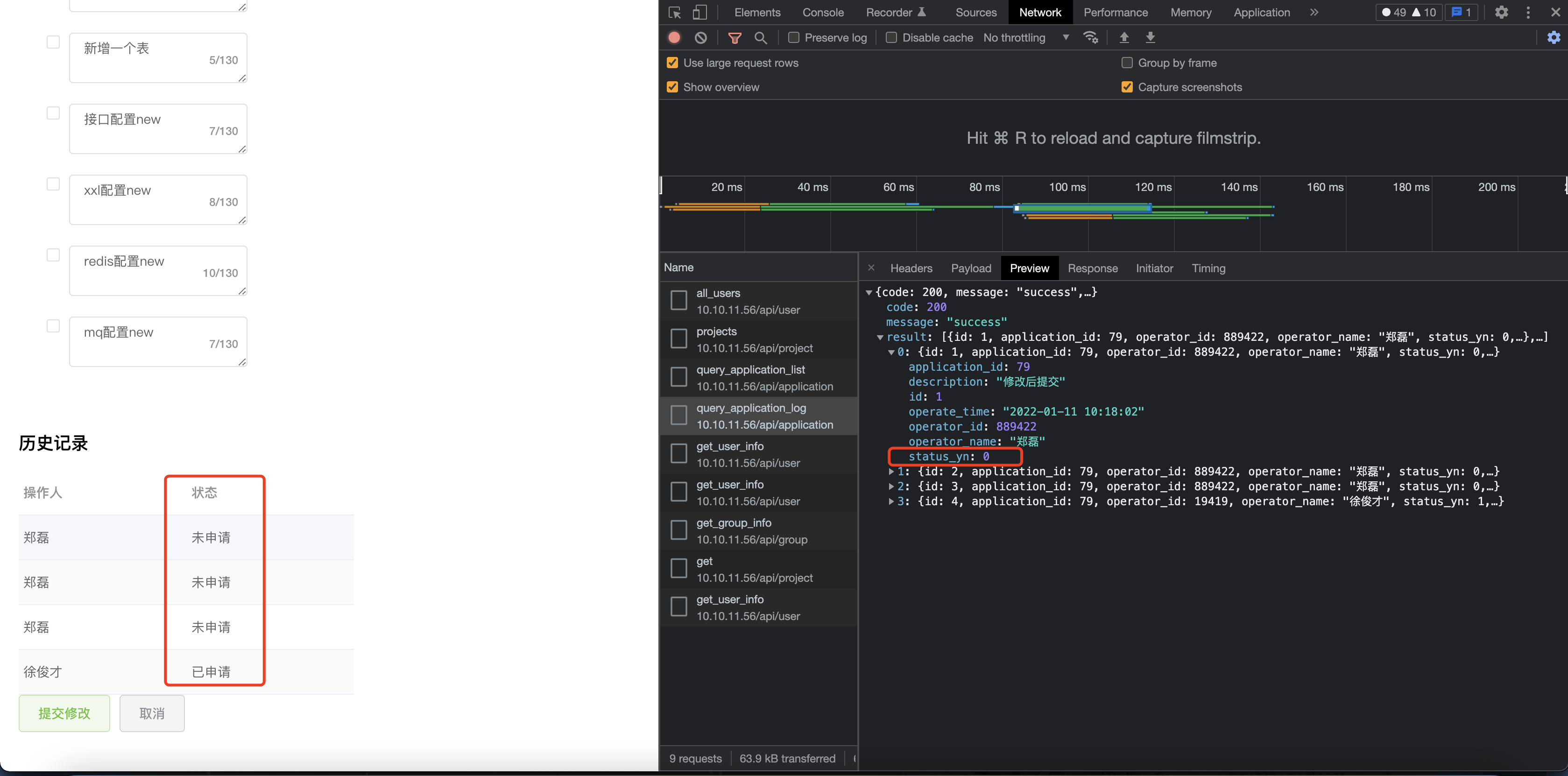Collapse the root JSON response object
This screenshot has width=1568, height=776.
(869, 293)
